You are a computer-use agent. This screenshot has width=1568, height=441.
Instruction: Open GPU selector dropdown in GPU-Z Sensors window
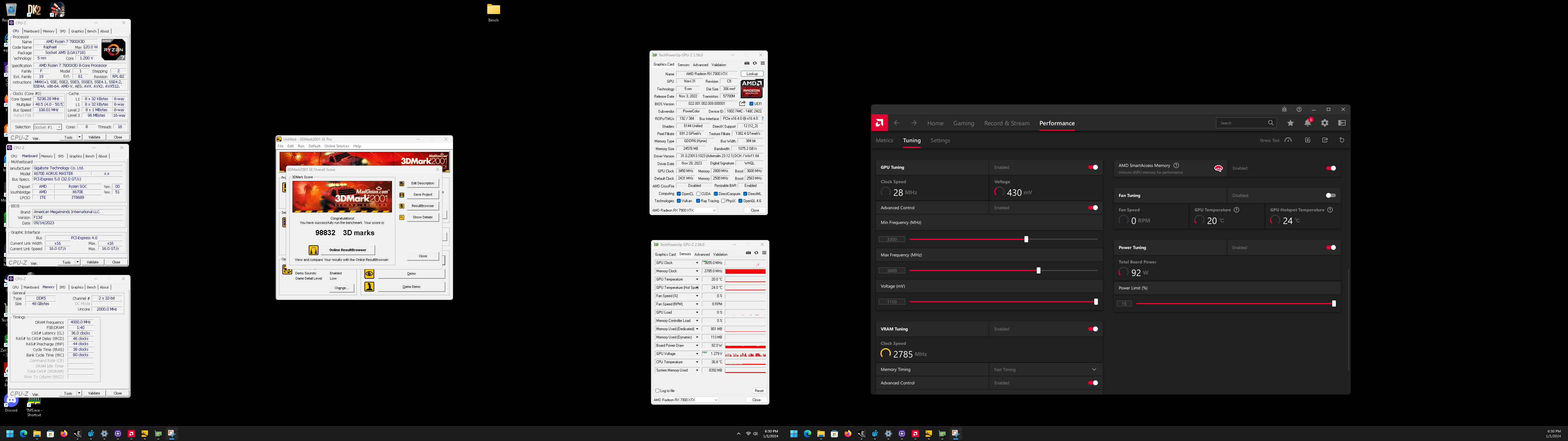point(685,400)
